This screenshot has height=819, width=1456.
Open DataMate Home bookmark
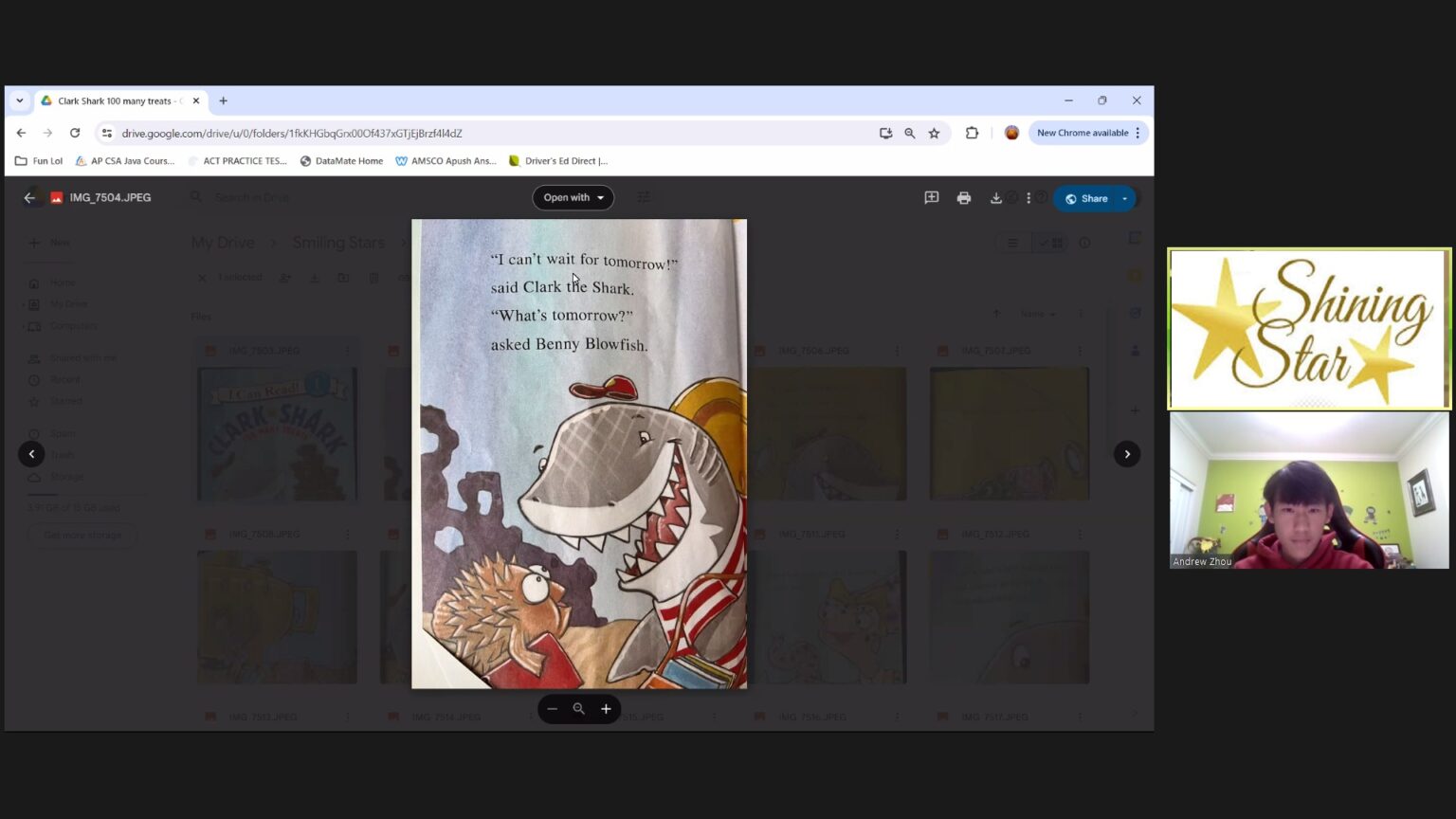tap(342, 161)
